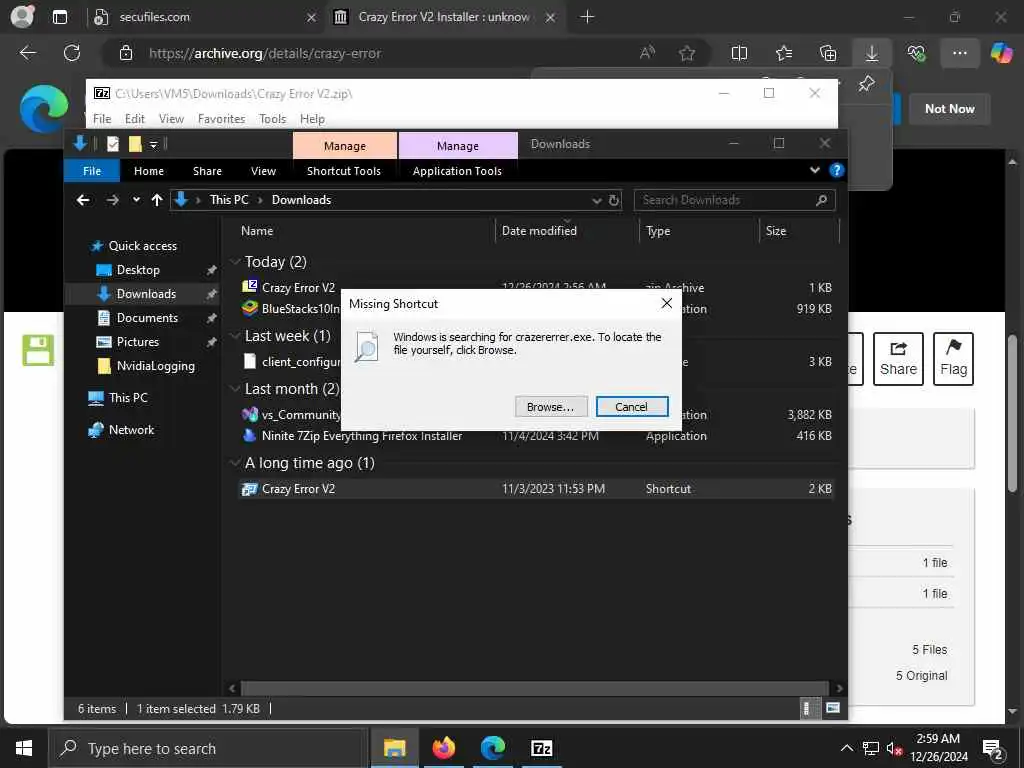This screenshot has width=1024, height=768.
Task: Sort by the Size column
Action: tap(776, 231)
